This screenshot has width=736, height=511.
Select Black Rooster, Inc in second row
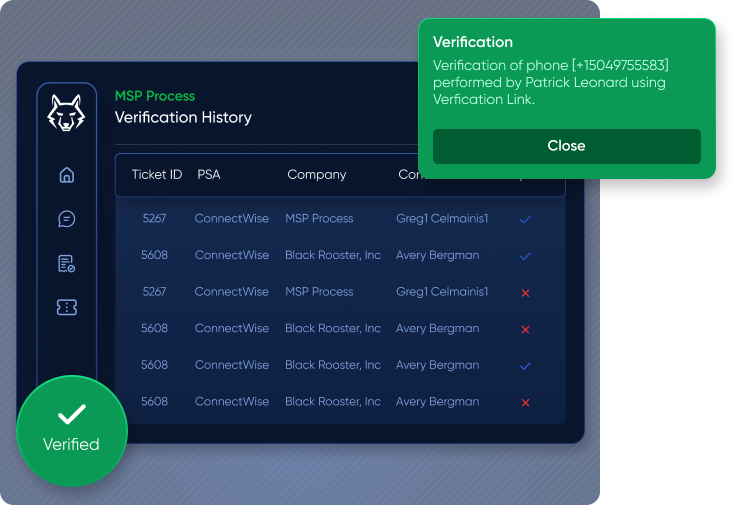tap(333, 255)
